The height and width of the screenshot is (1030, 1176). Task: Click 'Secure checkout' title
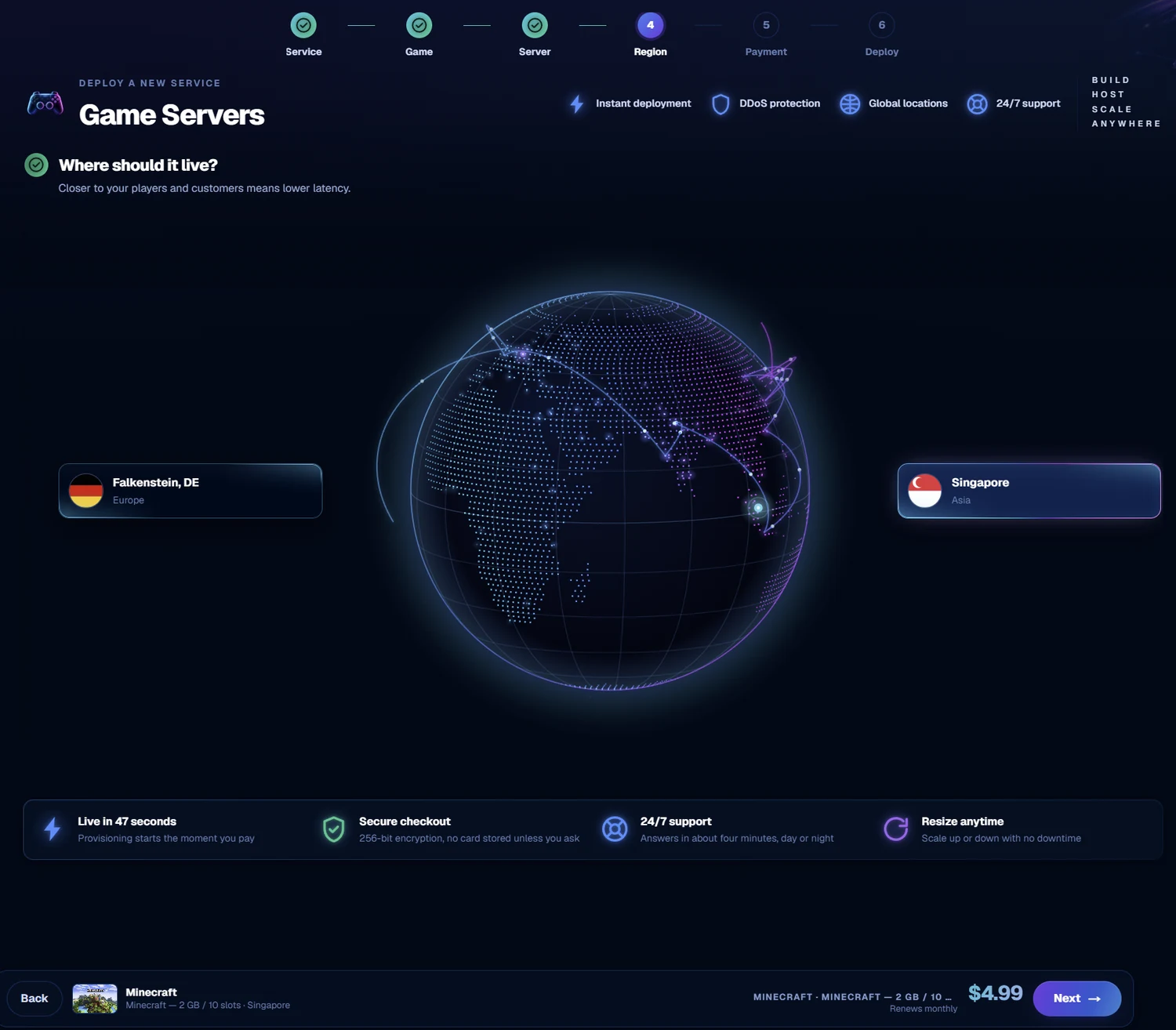(405, 821)
